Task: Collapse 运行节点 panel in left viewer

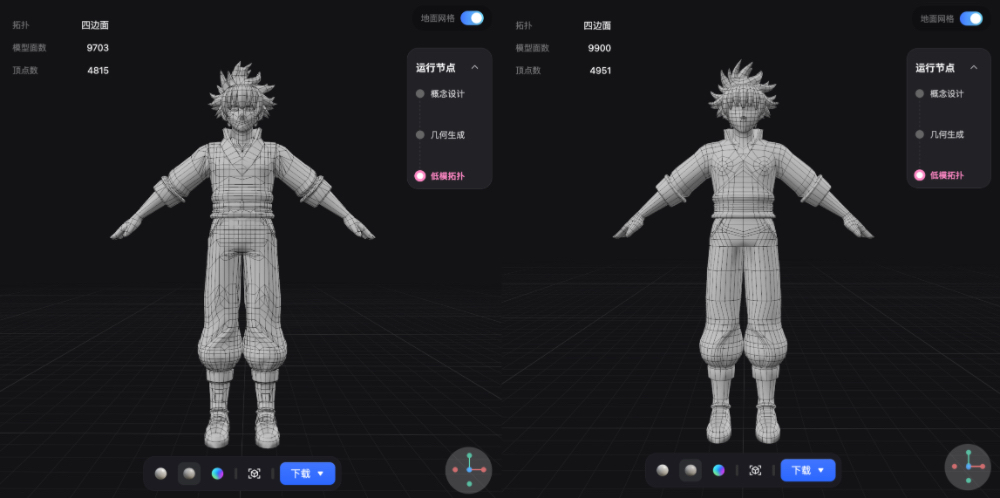Action: coord(474,68)
